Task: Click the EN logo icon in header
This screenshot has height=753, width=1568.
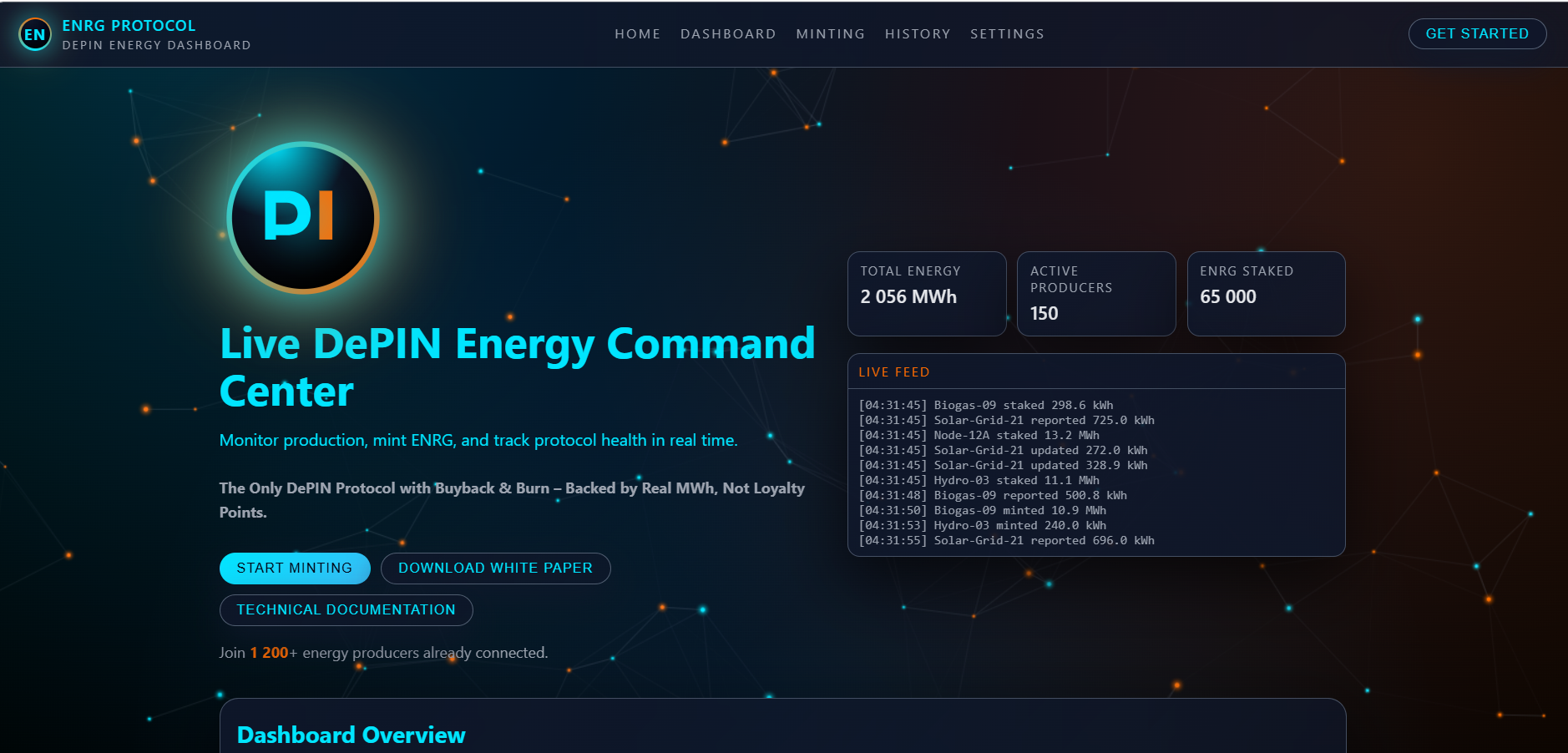Action: coord(35,34)
